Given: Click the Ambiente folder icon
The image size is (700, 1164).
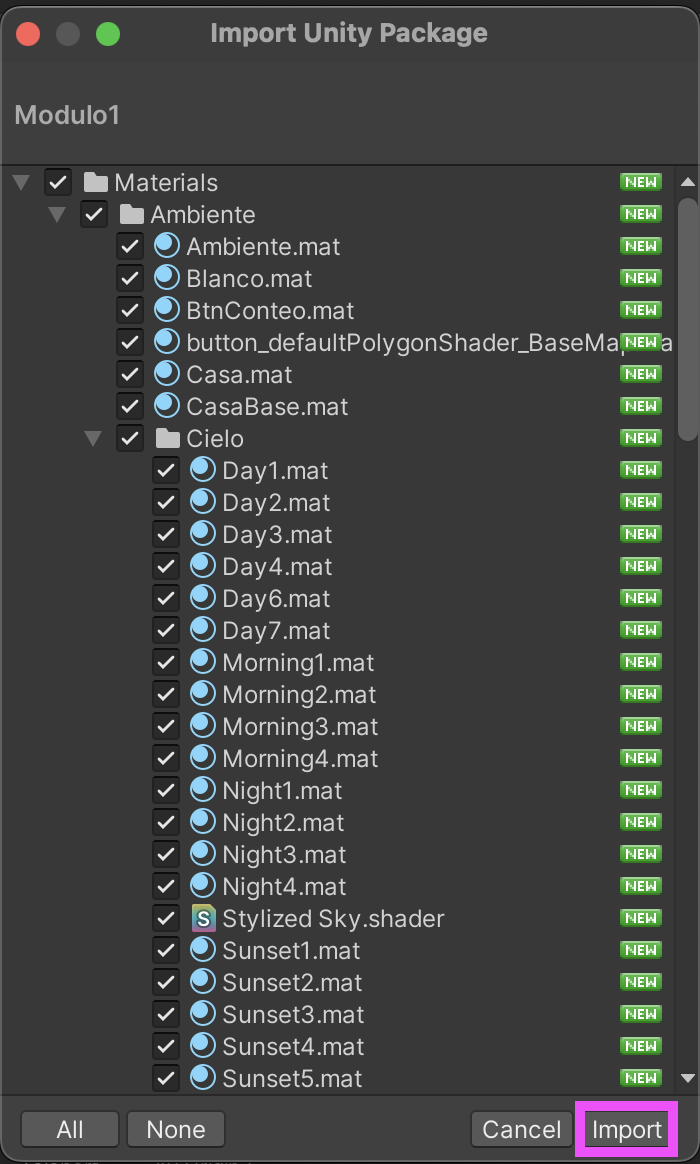Looking at the screenshot, I should pyautogui.click(x=131, y=215).
